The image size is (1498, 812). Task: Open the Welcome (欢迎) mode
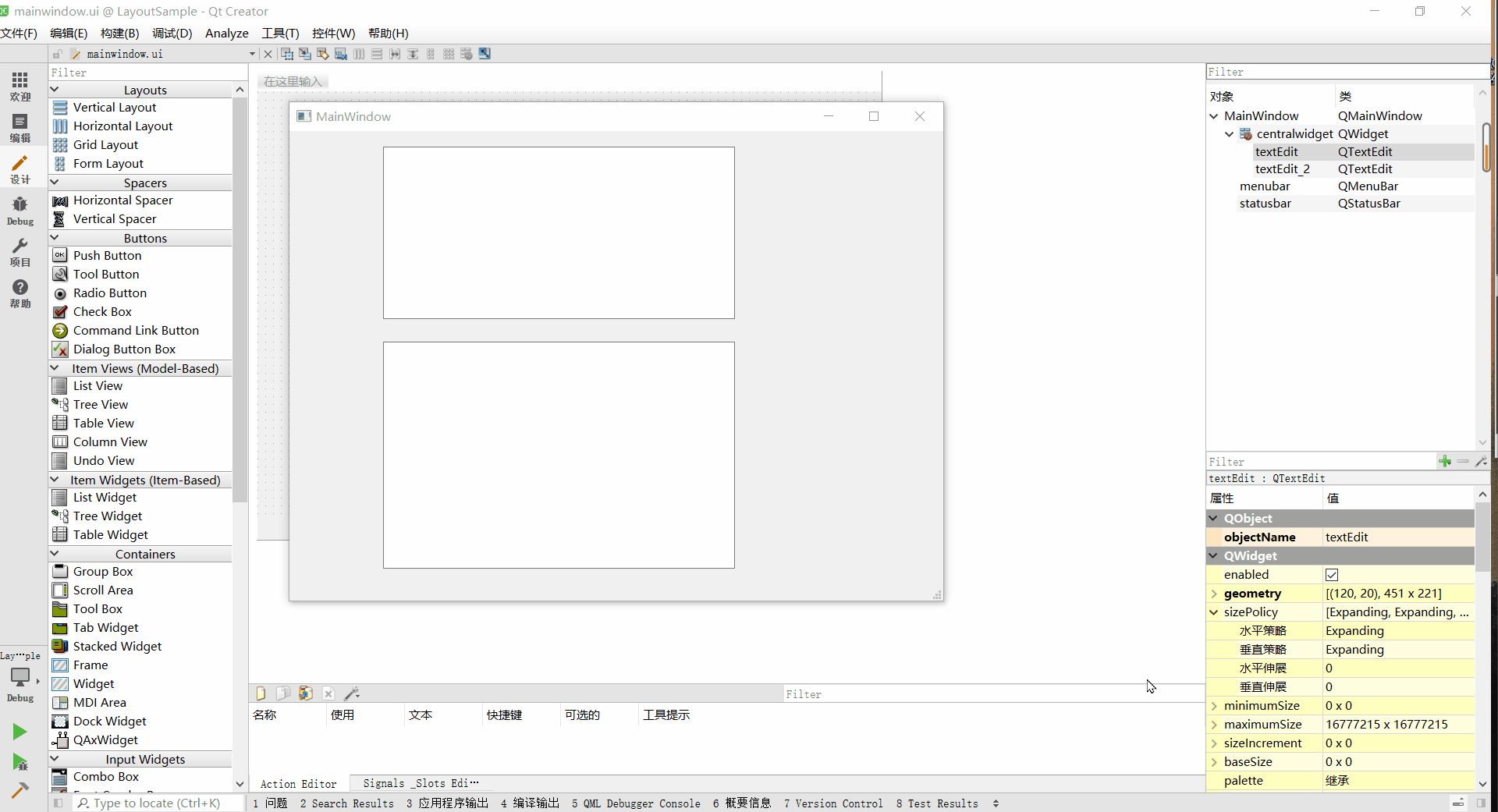coord(20,86)
